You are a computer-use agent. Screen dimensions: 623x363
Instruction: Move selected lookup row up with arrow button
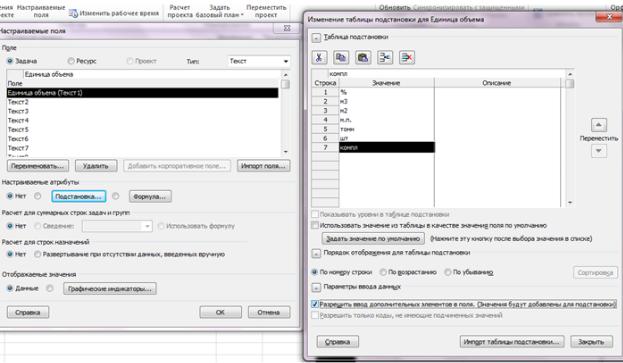click(x=599, y=125)
